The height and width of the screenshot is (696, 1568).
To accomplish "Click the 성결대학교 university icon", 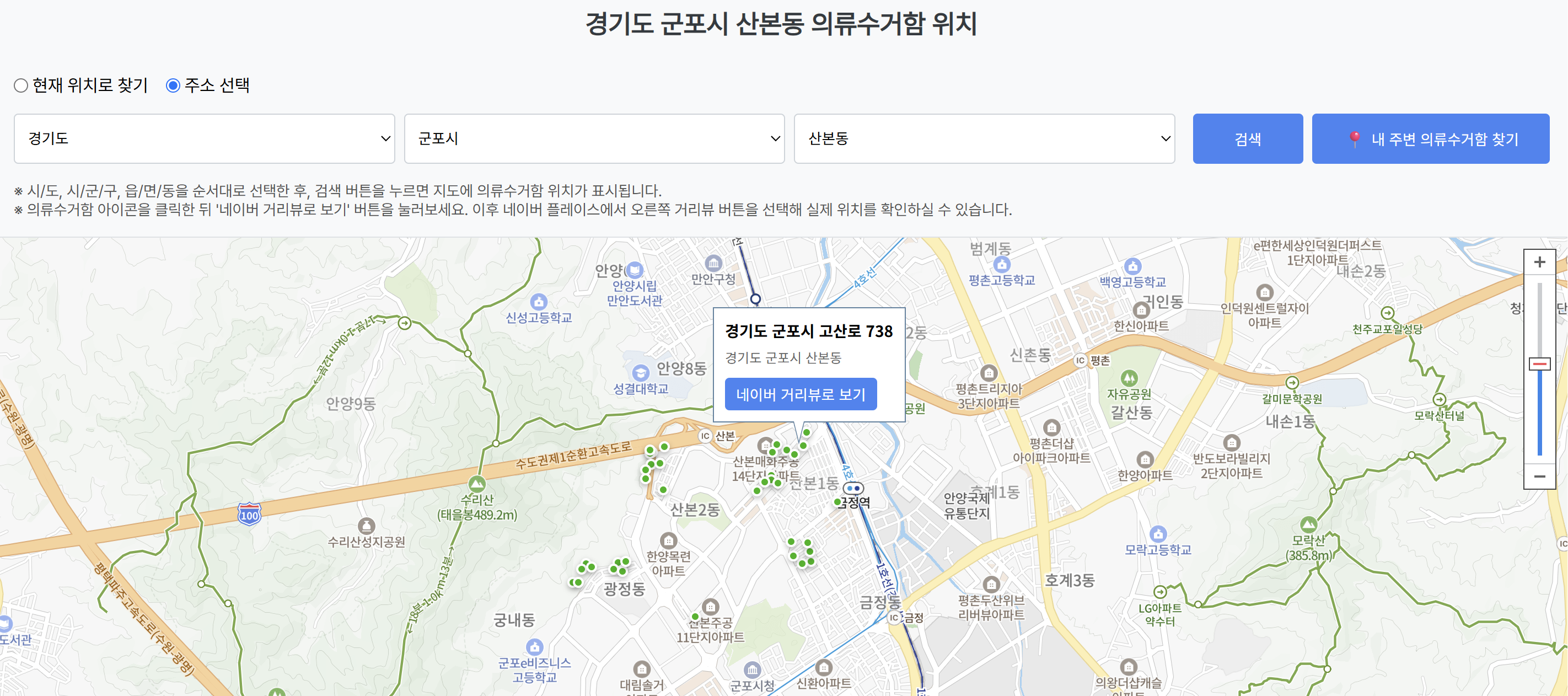I will 640,372.
